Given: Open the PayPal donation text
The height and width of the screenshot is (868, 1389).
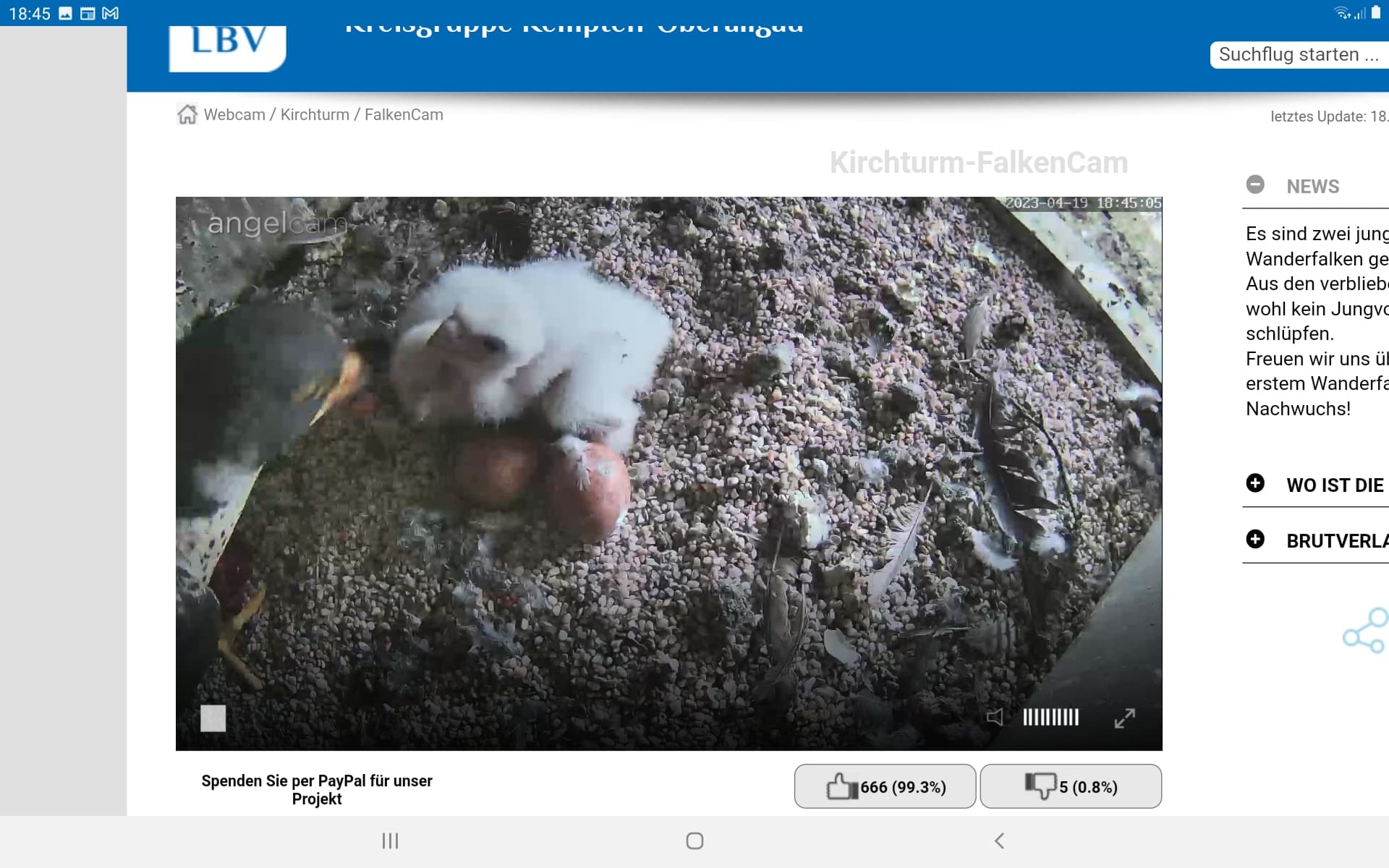Looking at the screenshot, I should (317, 790).
